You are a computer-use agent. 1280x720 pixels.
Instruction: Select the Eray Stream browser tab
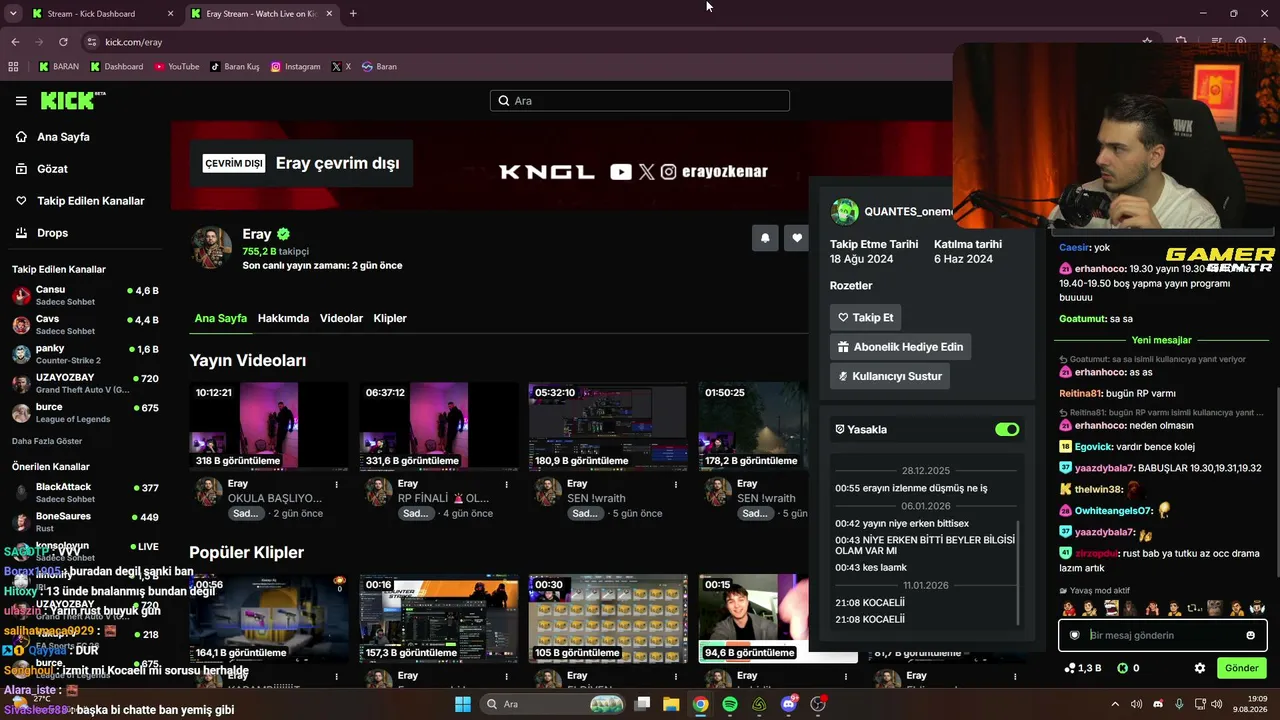pyautogui.click(x=261, y=14)
